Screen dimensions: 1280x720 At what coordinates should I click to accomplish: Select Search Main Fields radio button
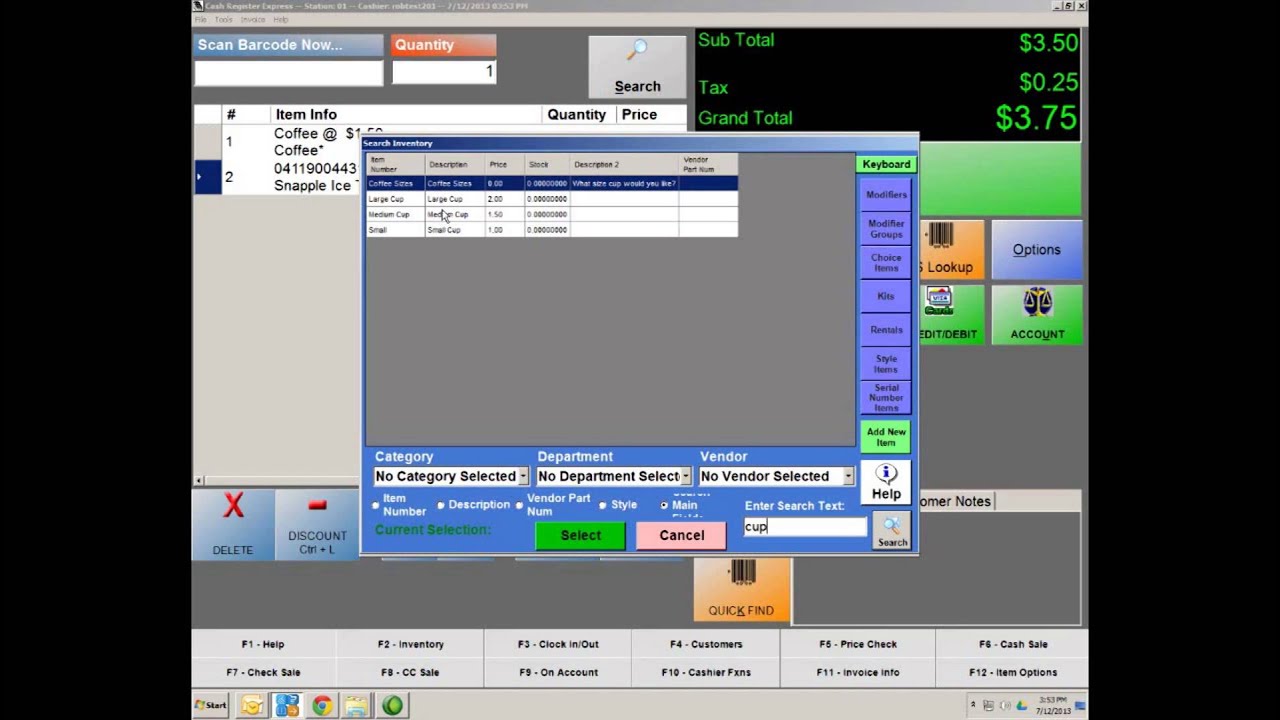[664, 505]
